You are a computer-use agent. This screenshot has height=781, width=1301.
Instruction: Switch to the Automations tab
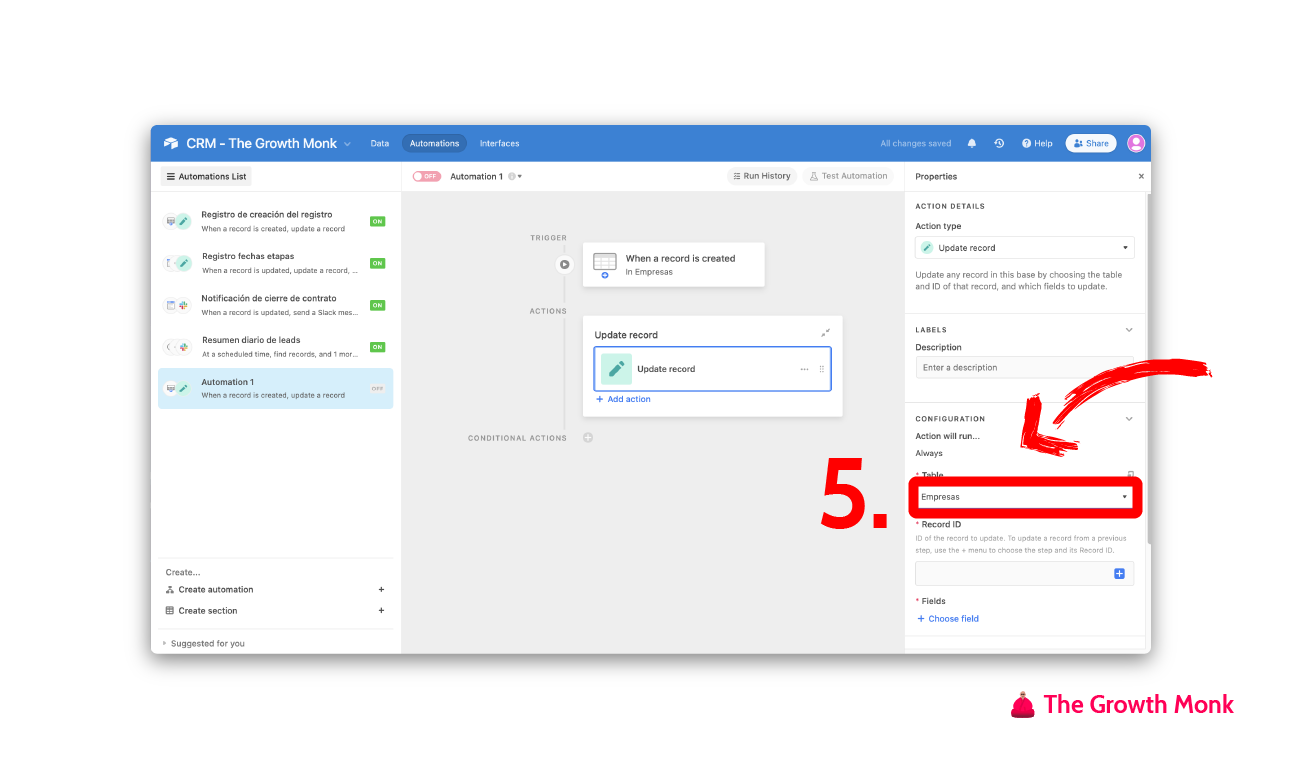434,143
